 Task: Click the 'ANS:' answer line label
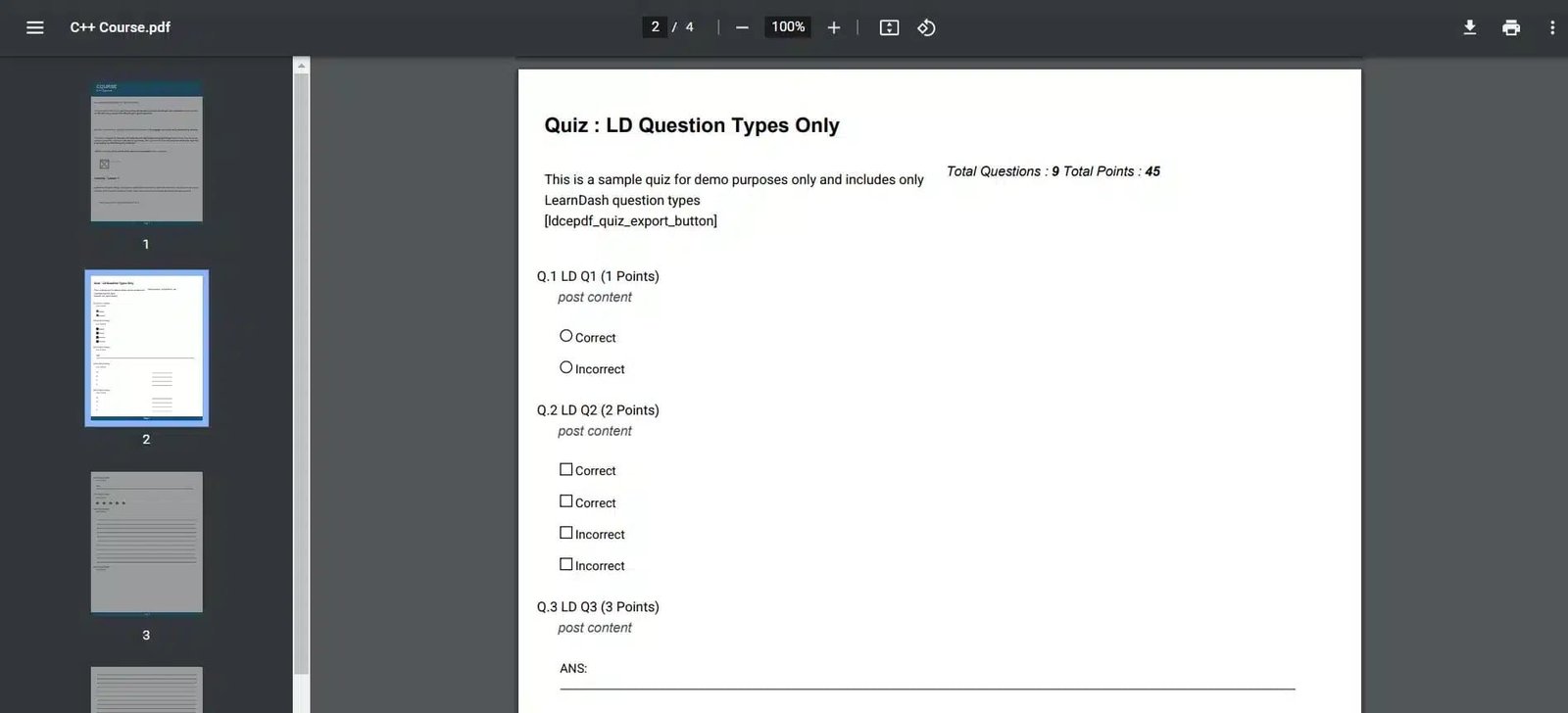573,669
